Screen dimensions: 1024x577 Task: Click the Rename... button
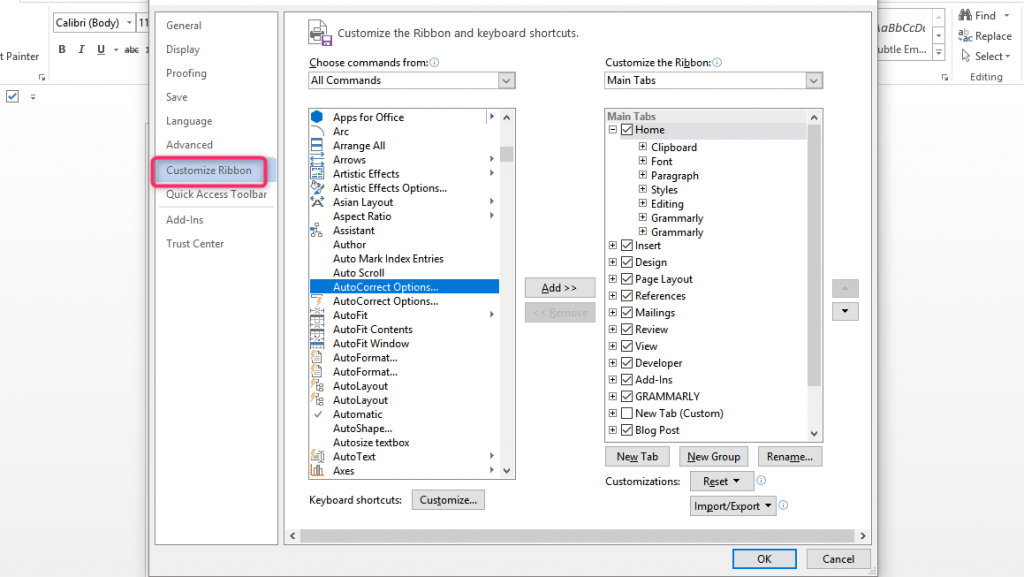point(790,457)
